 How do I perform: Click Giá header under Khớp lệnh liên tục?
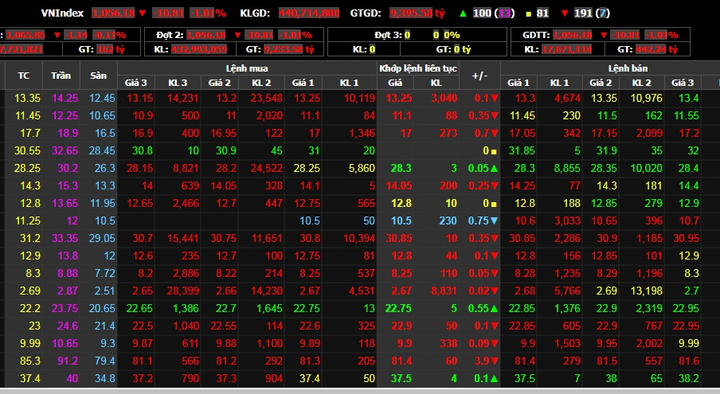click(x=395, y=83)
